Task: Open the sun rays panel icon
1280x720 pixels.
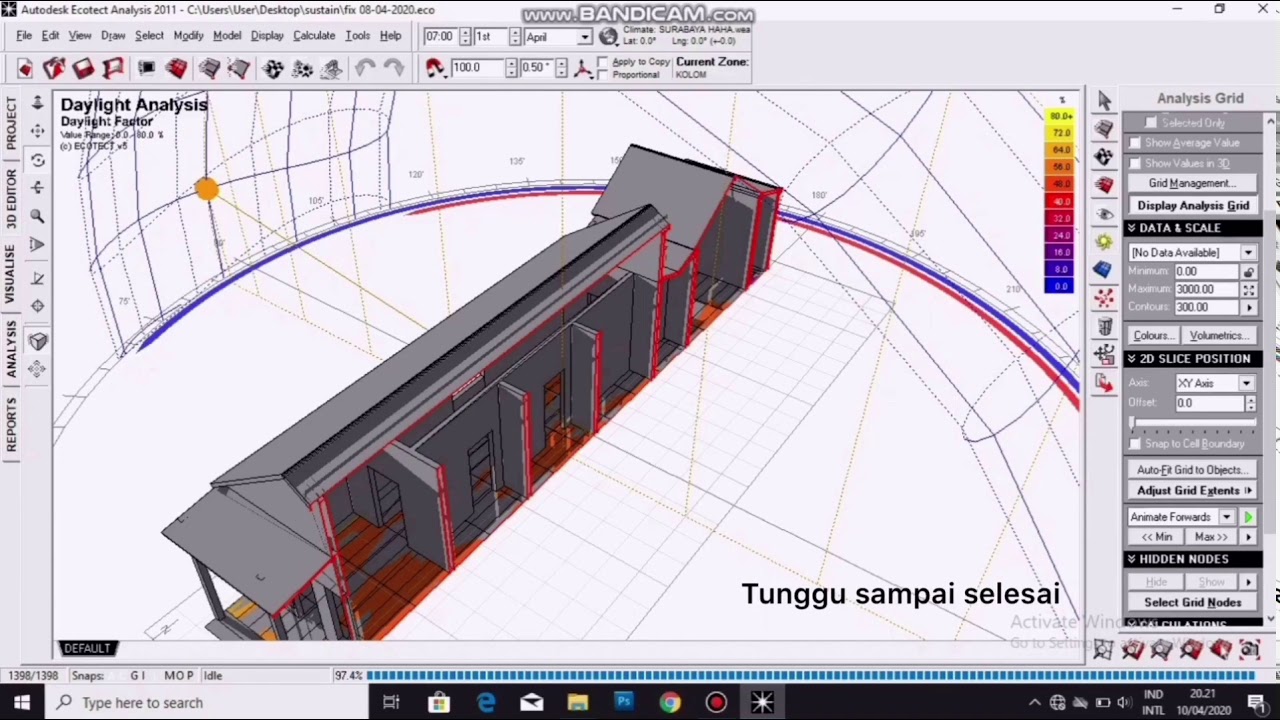Action: click(x=1104, y=241)
